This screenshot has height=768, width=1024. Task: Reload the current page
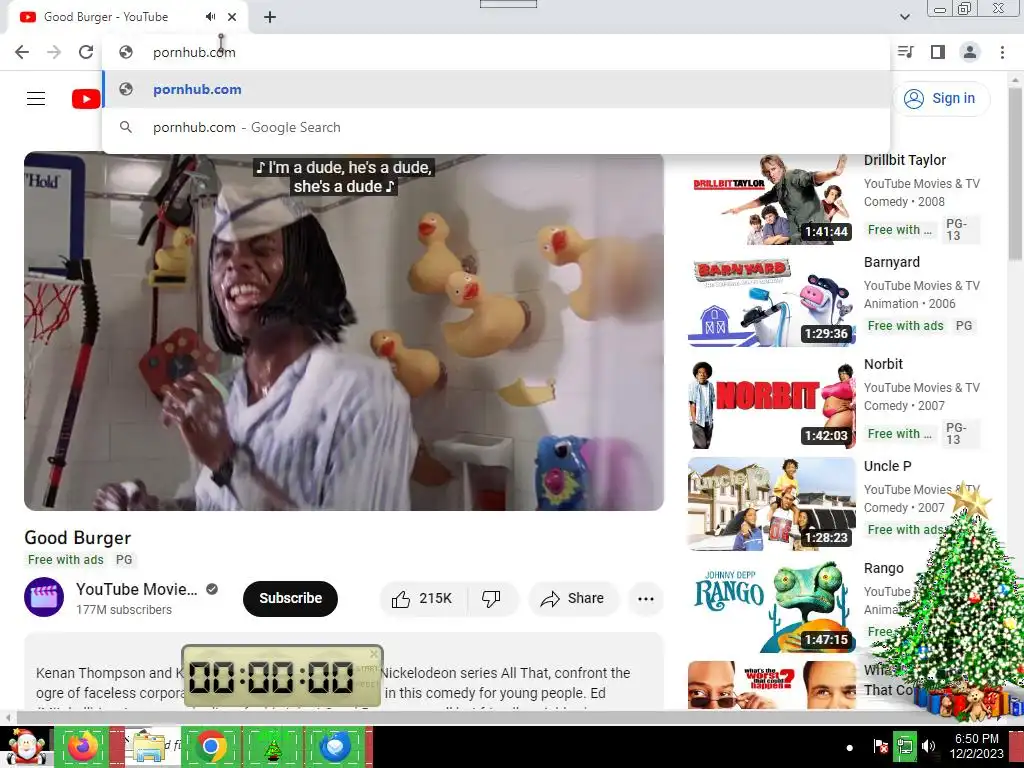click(86, 52)
